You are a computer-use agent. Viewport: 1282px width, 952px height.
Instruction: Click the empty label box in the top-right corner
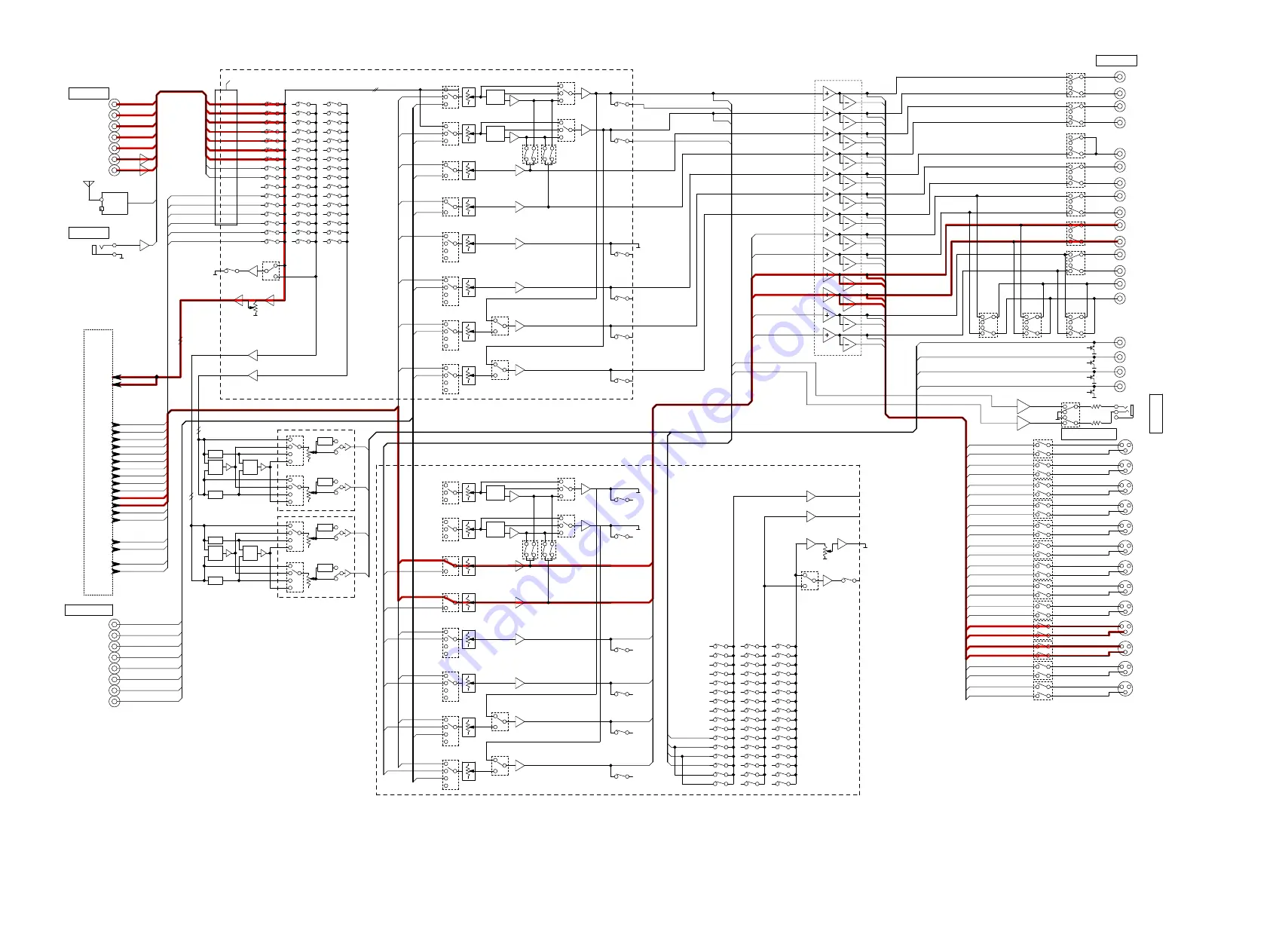[1116, 60]
